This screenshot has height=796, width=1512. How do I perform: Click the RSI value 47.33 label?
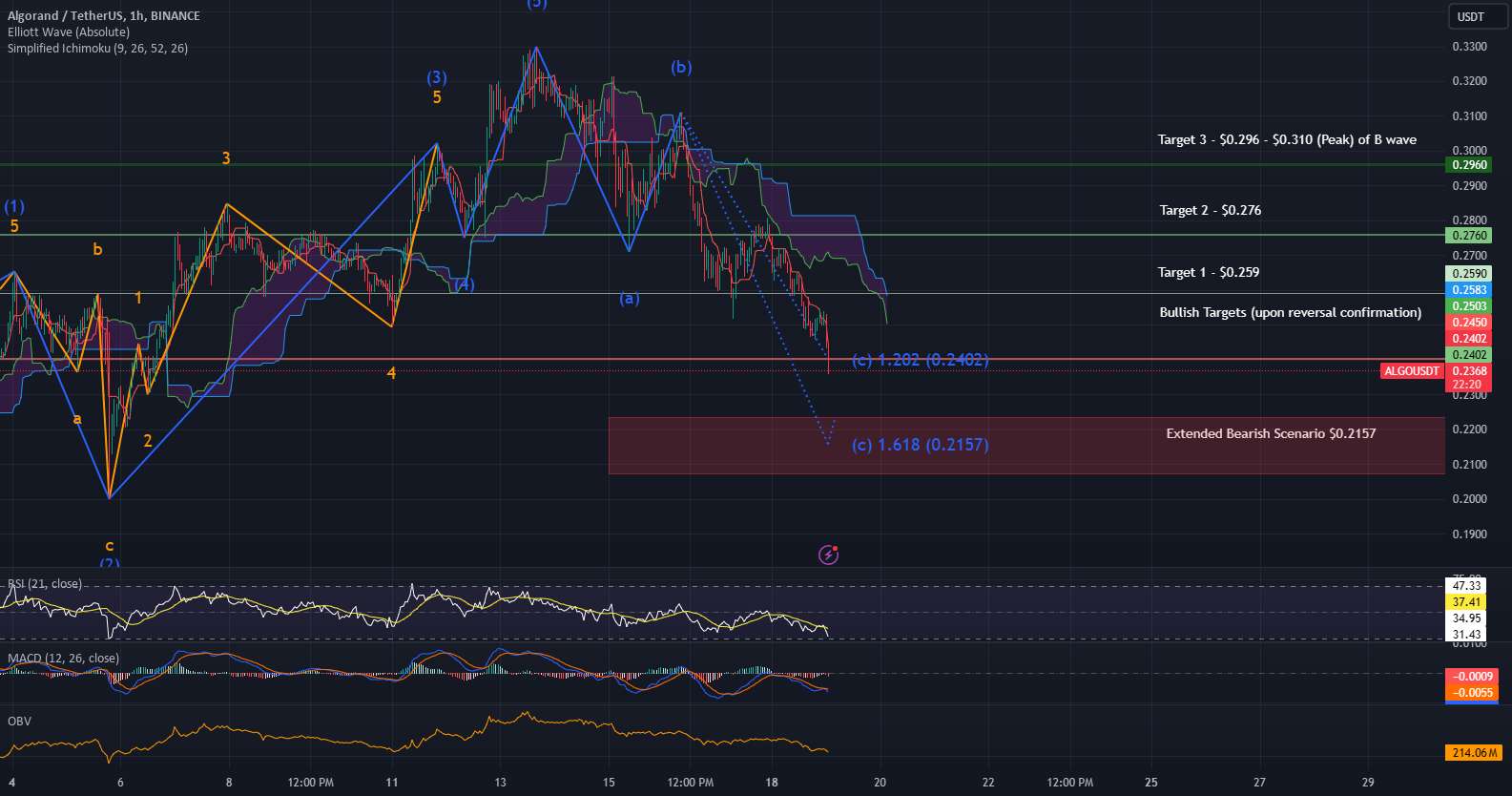coord(1467,586)
